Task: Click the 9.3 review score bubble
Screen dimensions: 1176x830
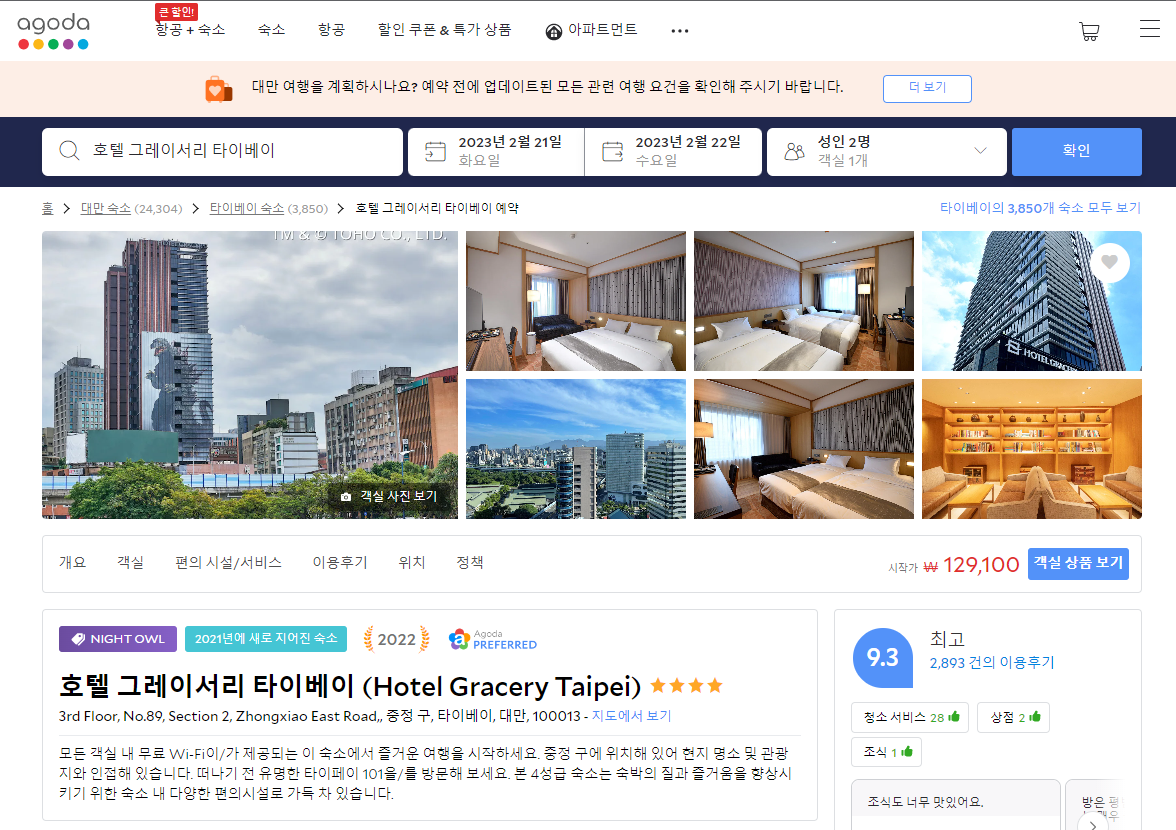Action: [882, 658]
